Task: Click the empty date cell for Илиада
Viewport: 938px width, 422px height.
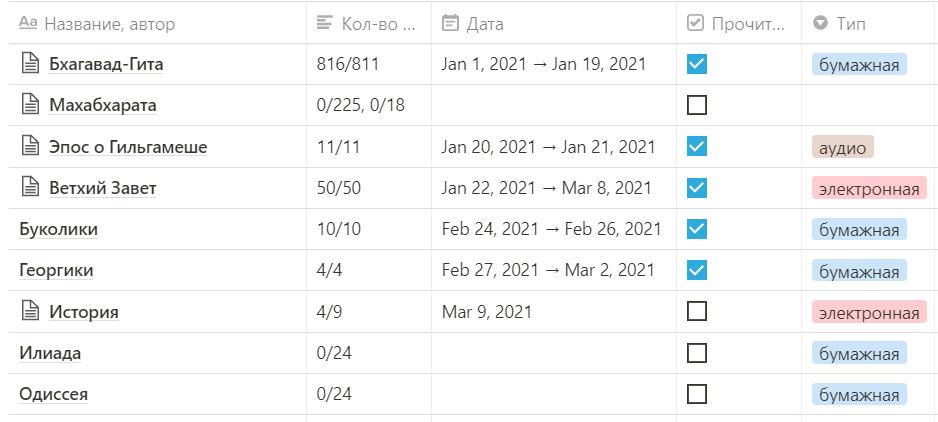Action: (x=554, y=353)
